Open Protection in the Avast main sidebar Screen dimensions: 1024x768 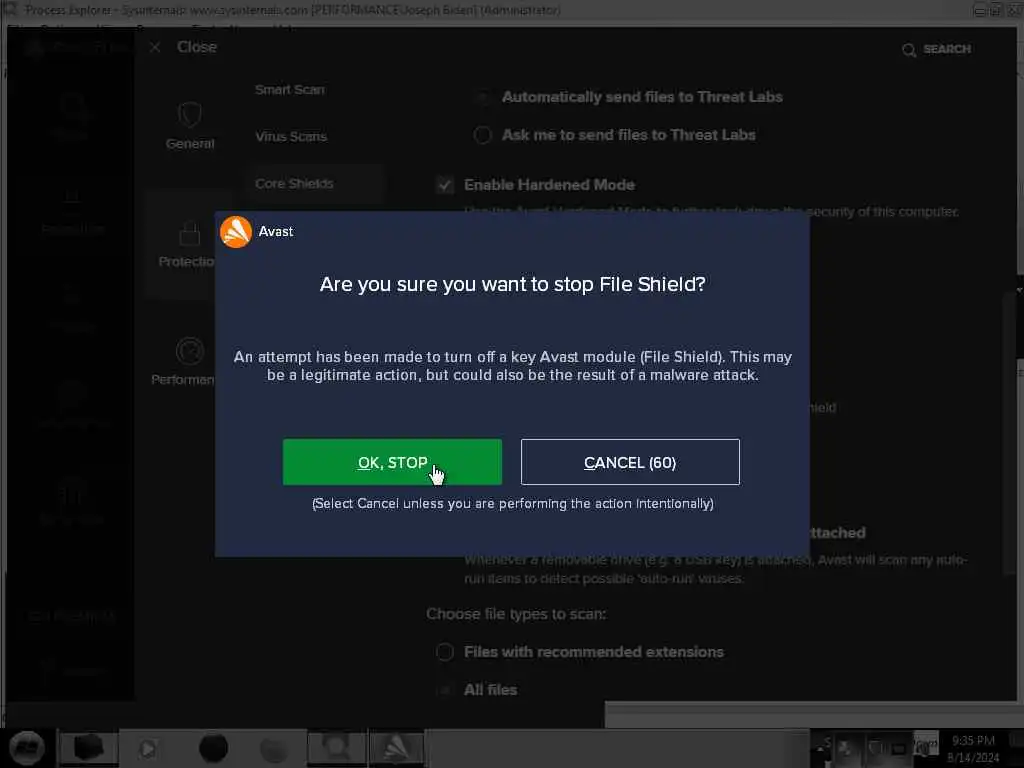(72, 212)
